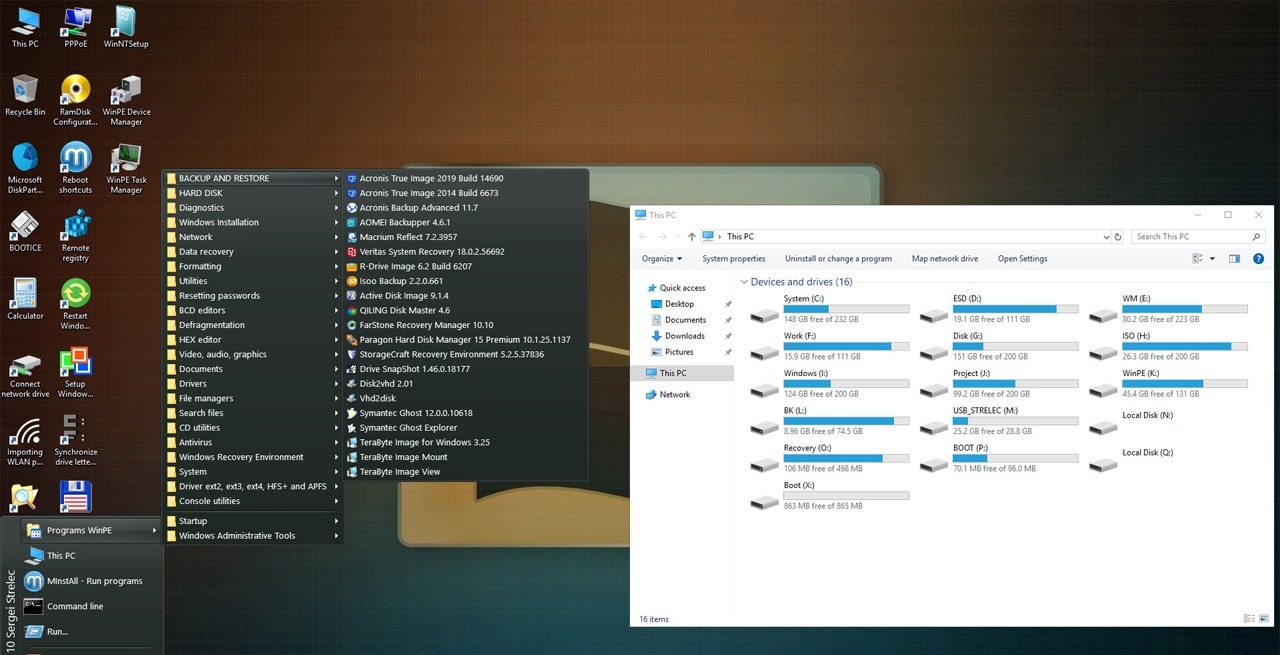
Task: Click Open Settings in Explorer toolbar
Action: pos(1023,258)
